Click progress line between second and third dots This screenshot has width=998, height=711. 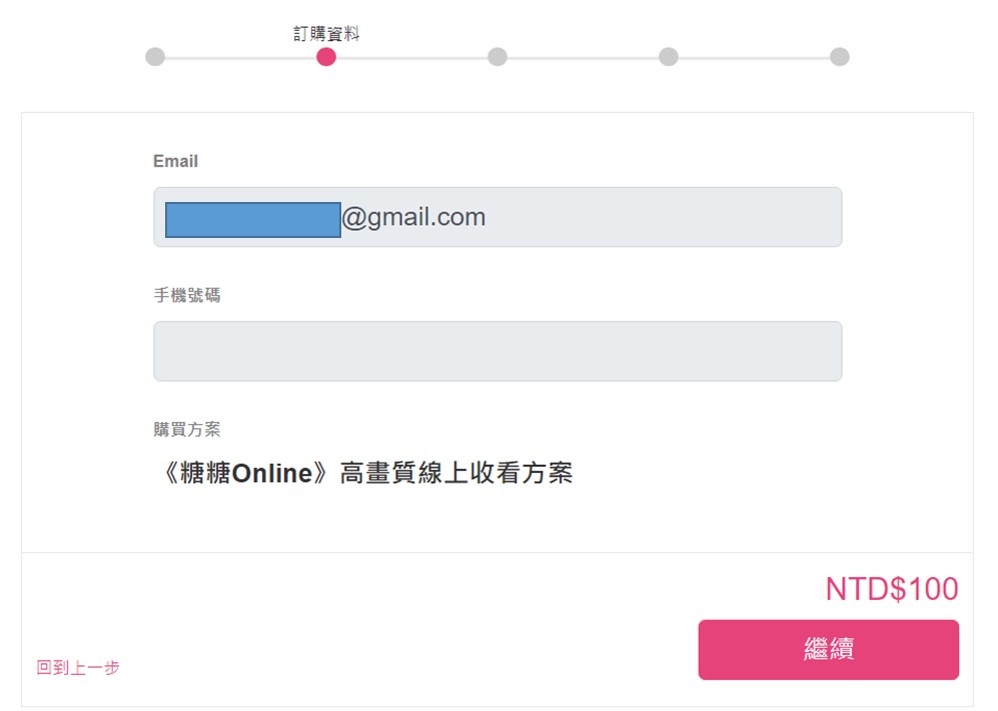pos(412,58)
